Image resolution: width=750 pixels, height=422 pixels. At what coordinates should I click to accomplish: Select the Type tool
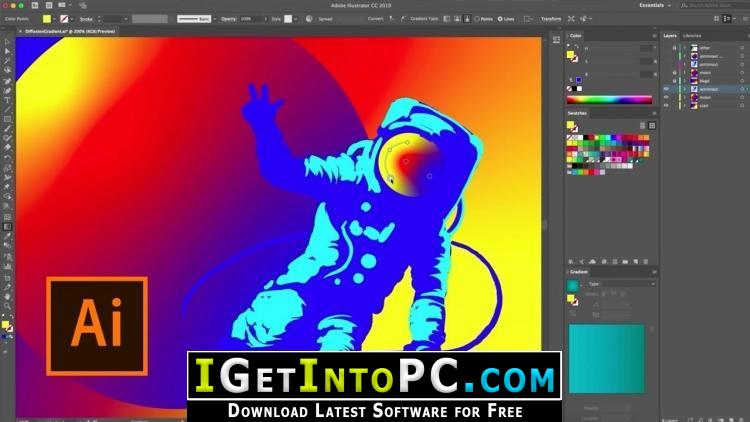pos(7,100)
